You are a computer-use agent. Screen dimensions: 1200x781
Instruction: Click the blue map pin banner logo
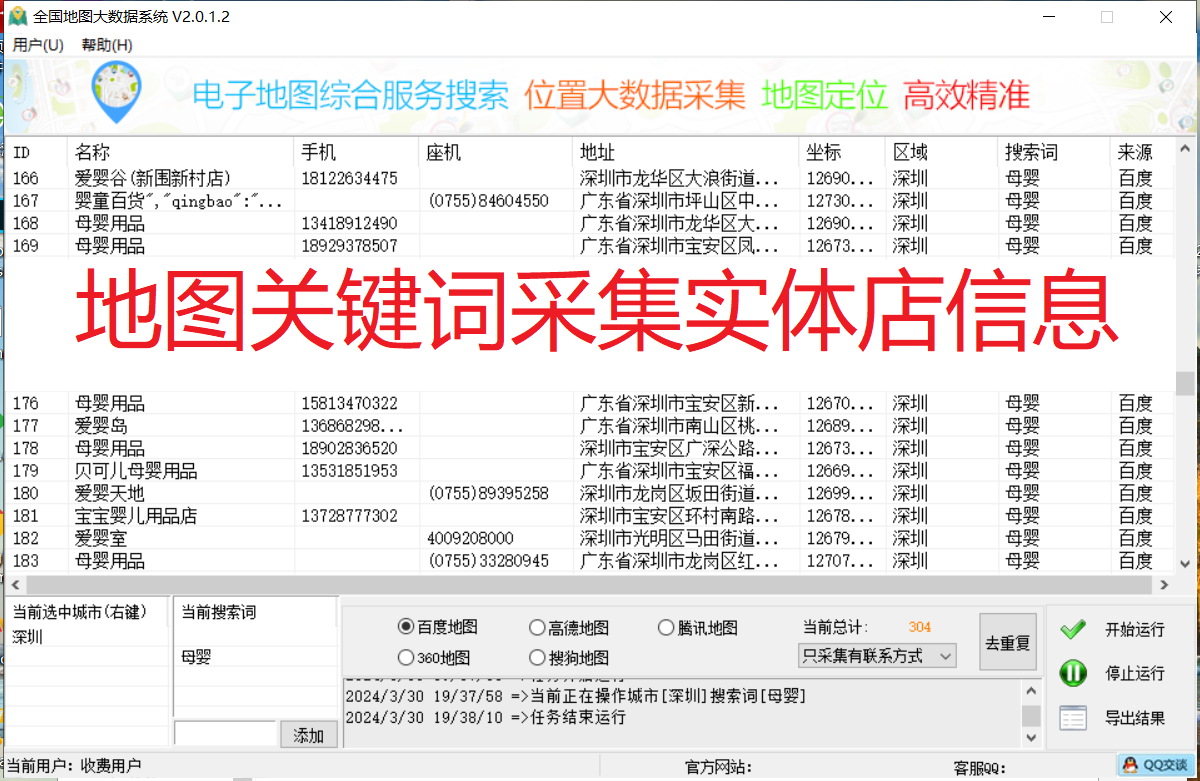click(116, 94)
